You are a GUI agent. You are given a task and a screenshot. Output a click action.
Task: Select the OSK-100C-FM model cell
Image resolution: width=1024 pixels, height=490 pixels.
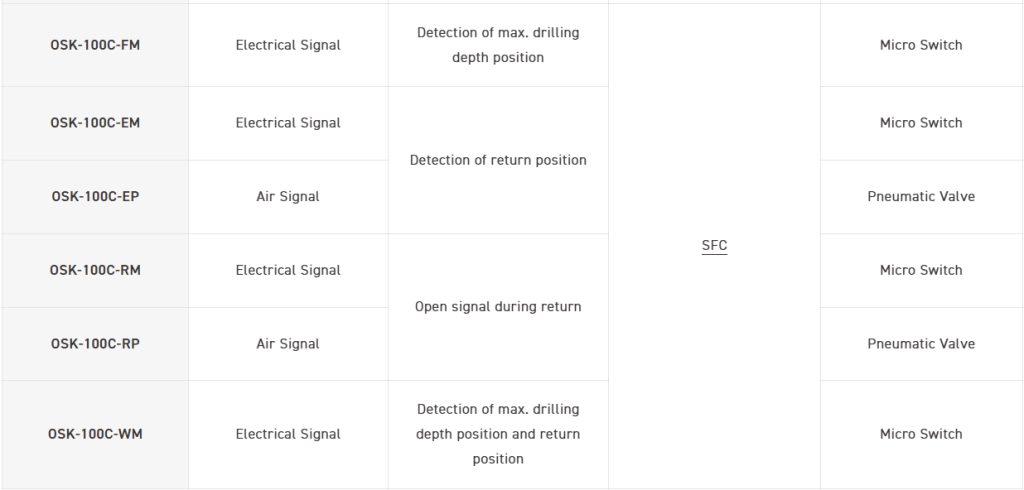click(x=95, y=45)
